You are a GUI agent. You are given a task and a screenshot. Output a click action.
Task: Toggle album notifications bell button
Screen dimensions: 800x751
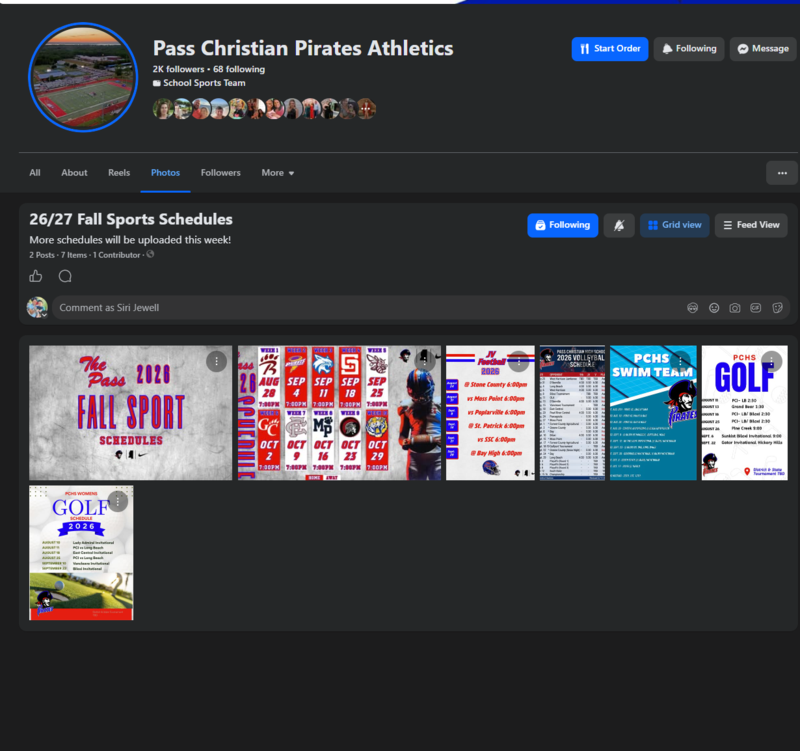[619, 225]
